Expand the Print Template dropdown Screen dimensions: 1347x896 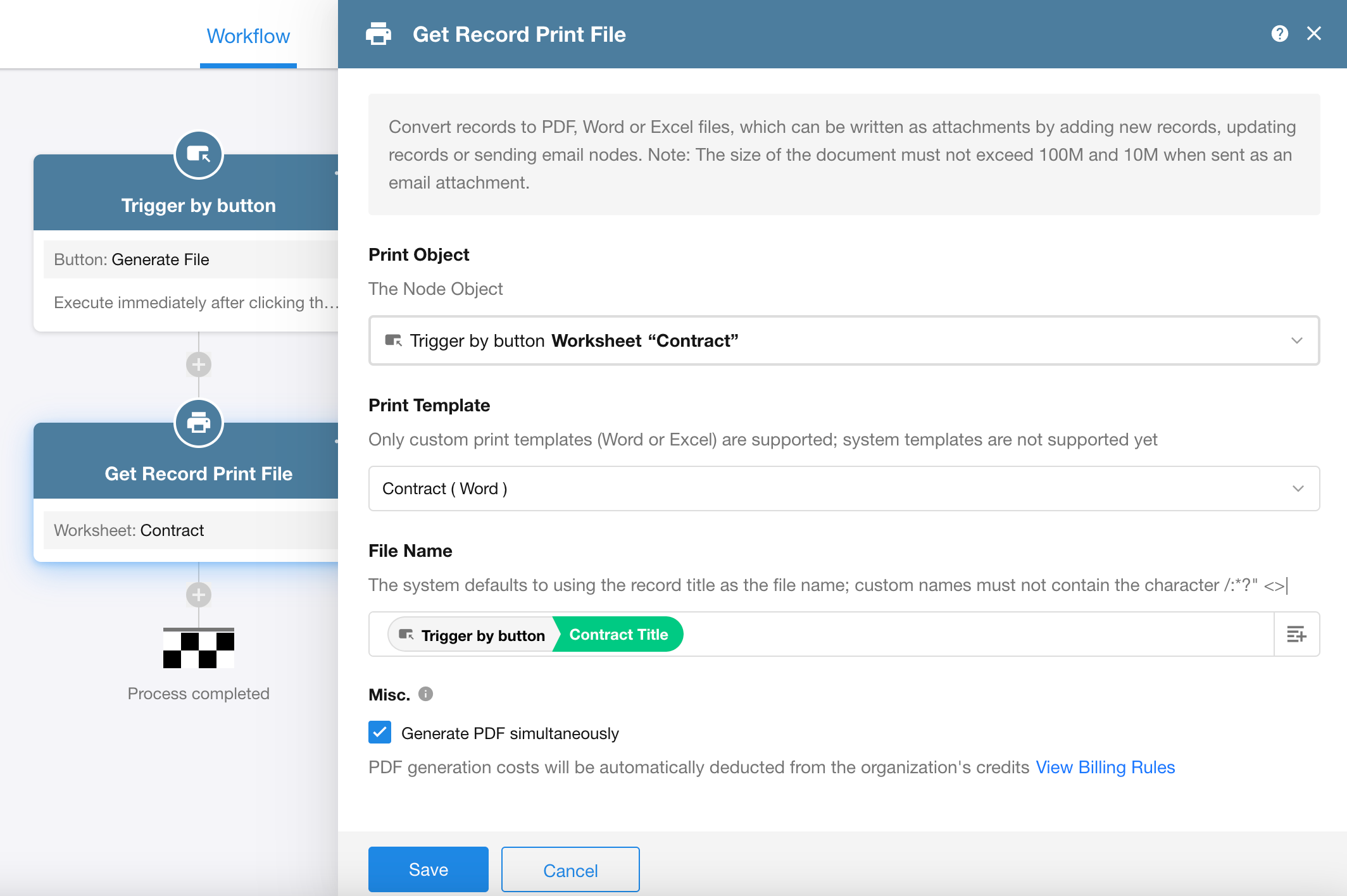(843, 488)
